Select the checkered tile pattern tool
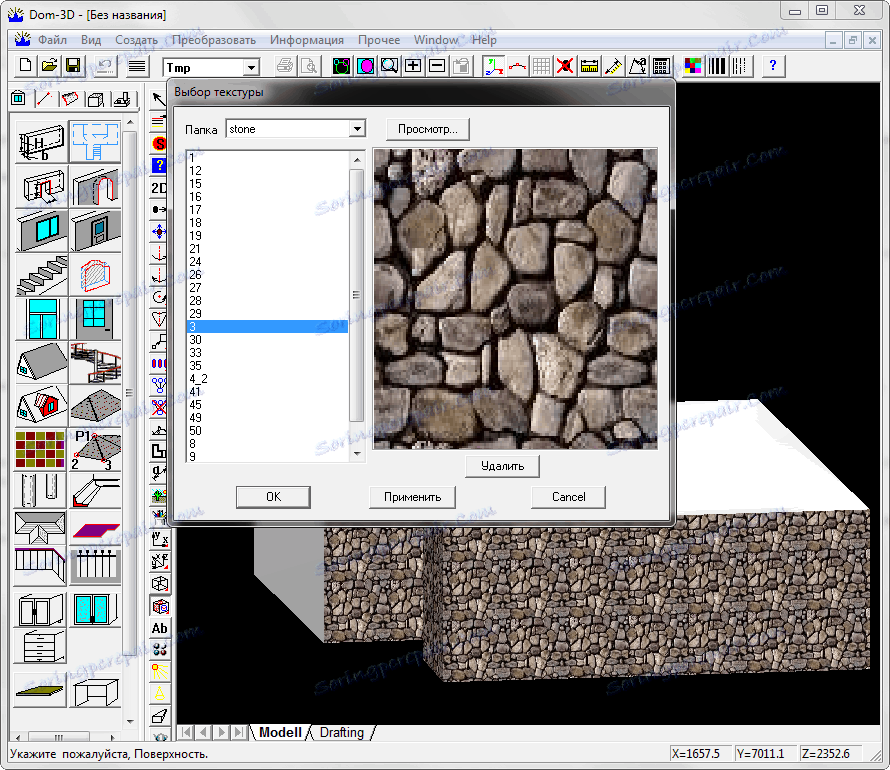890x770 pixels. (x=41, y=450)
